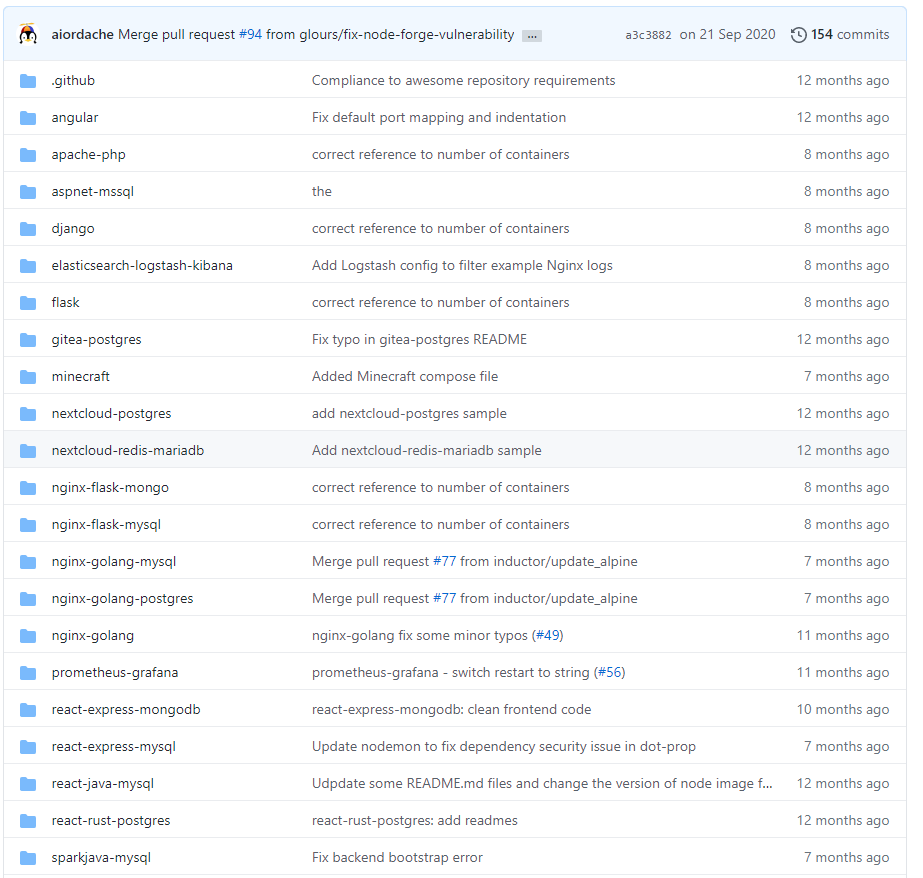This screenshot has width=923, height=878.
Task: Open the aiordache author link
Action: 82,35
